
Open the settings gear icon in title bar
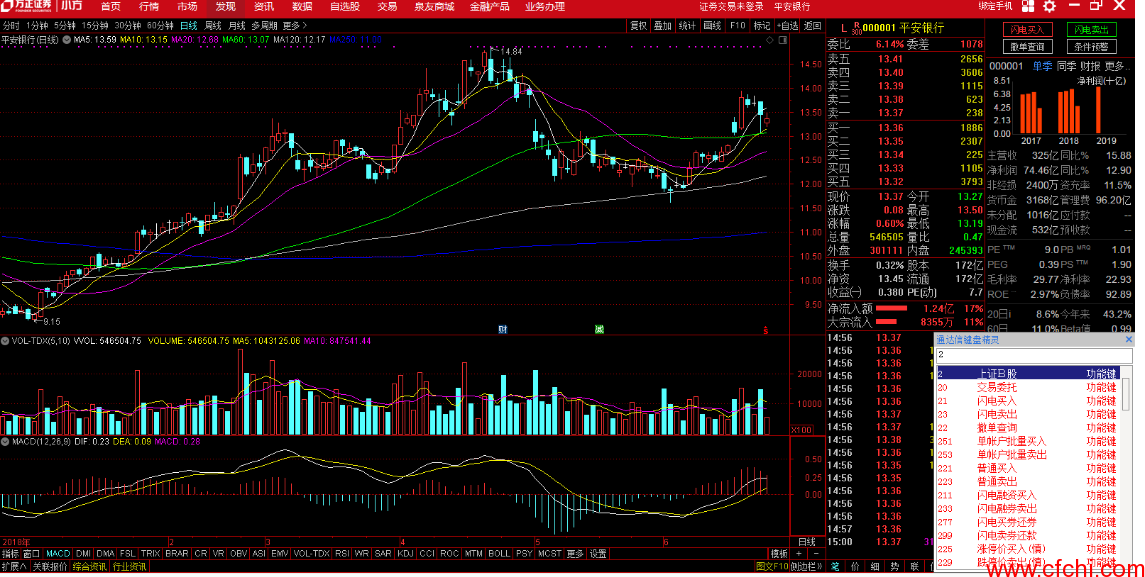click(x=1049, y=7)
